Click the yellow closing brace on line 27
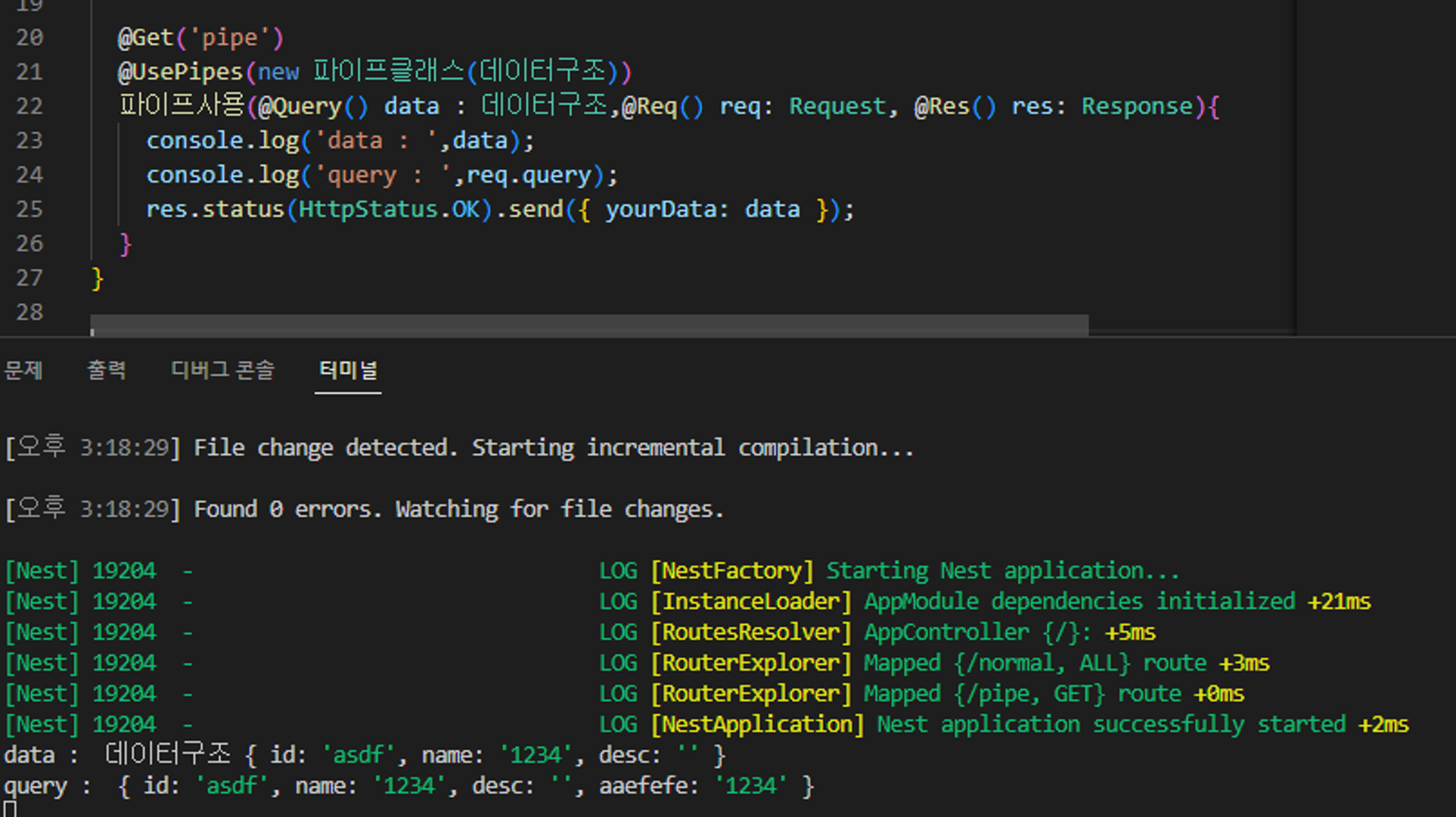Screen dimensions: 1456x817 pos(97,279)
